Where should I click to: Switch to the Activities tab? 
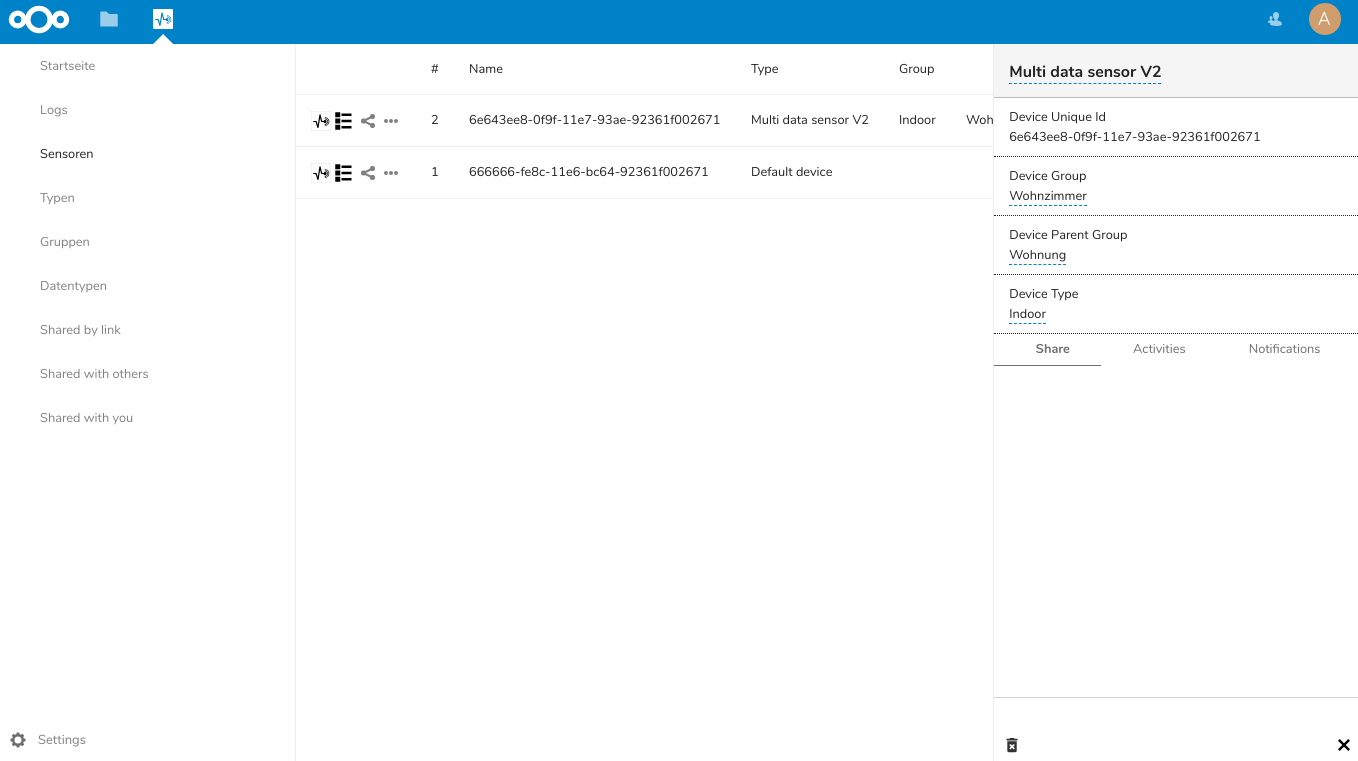[1159, 349]
